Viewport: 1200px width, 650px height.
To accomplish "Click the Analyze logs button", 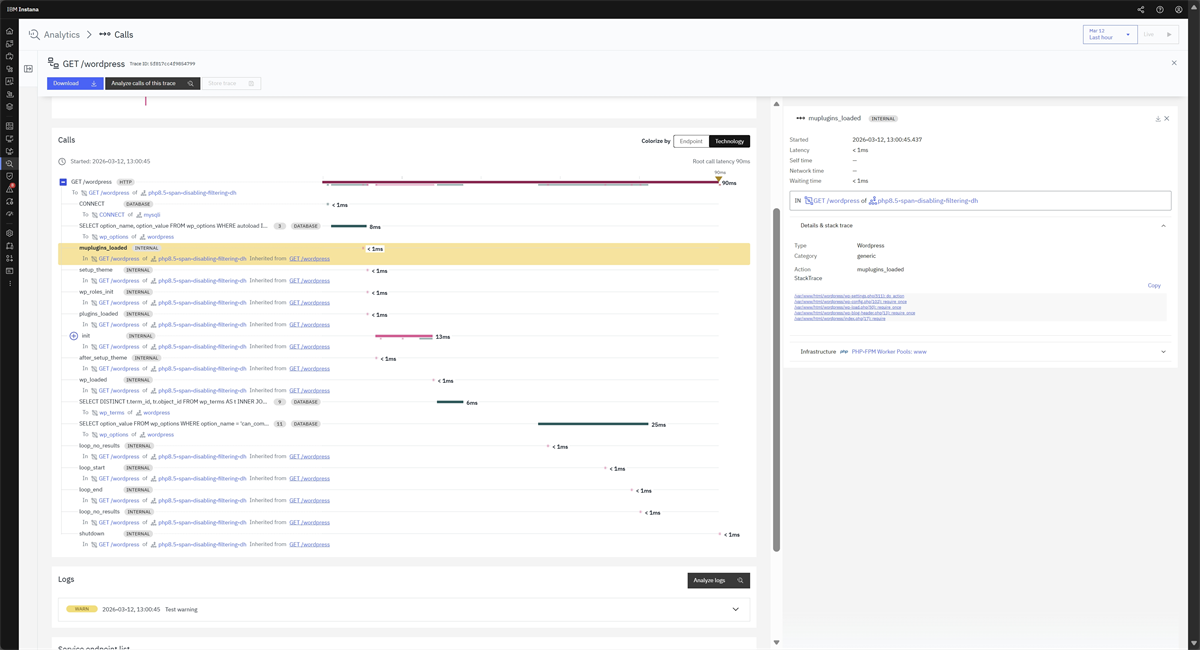I will [x=719, y=580].
